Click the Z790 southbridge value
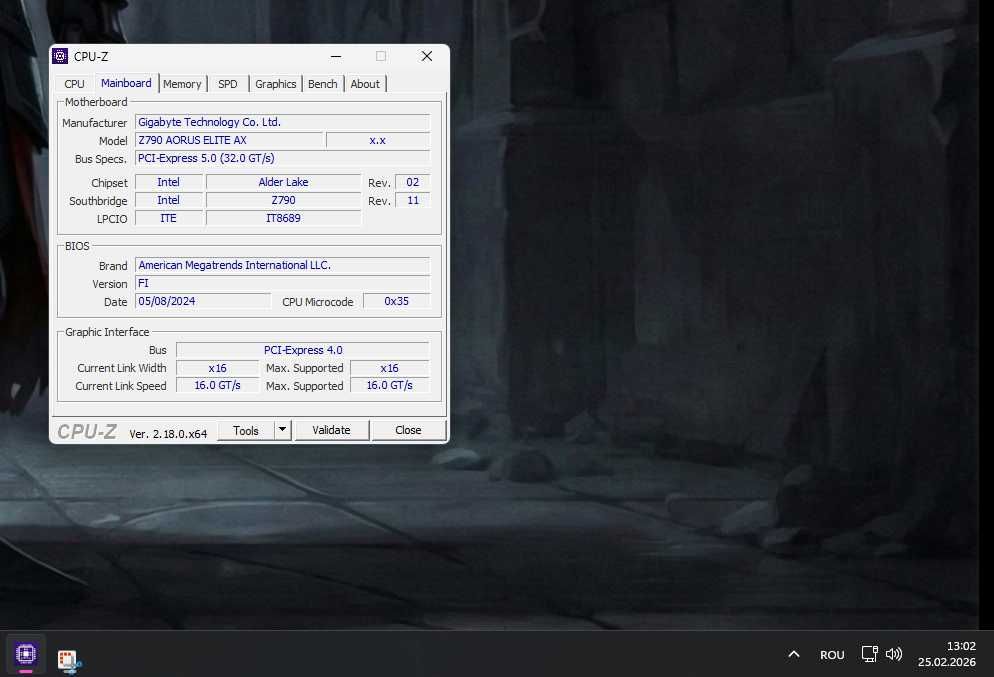 click(283, 200)
